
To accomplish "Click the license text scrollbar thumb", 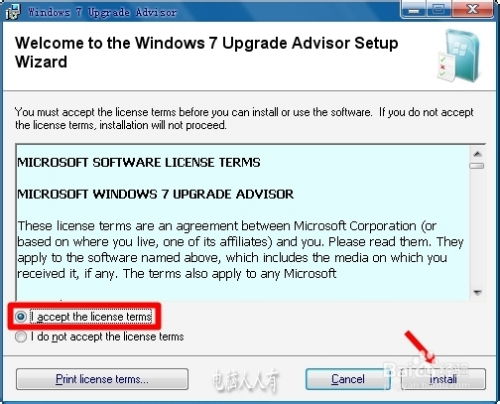I will pos(477,166).
